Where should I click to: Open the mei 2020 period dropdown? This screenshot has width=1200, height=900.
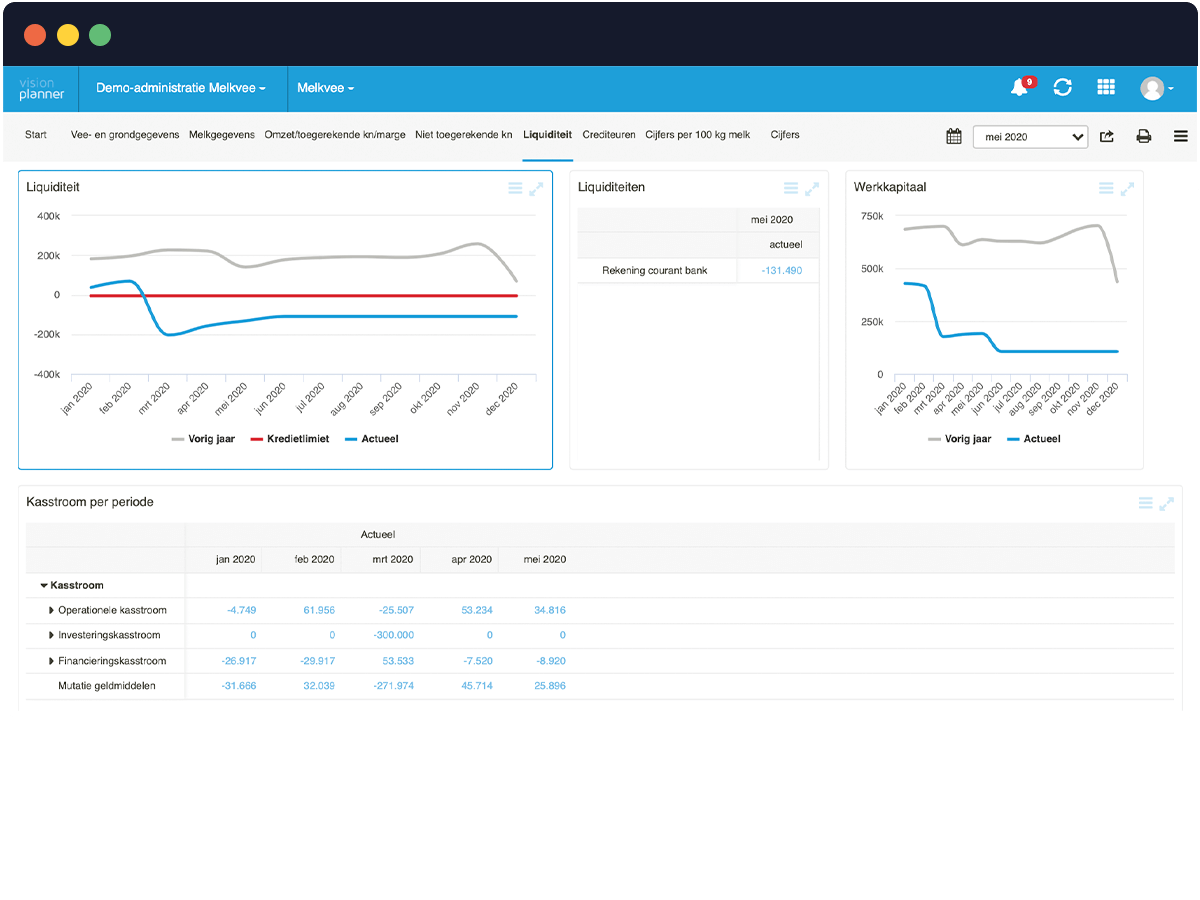[x=1031, y=137]
